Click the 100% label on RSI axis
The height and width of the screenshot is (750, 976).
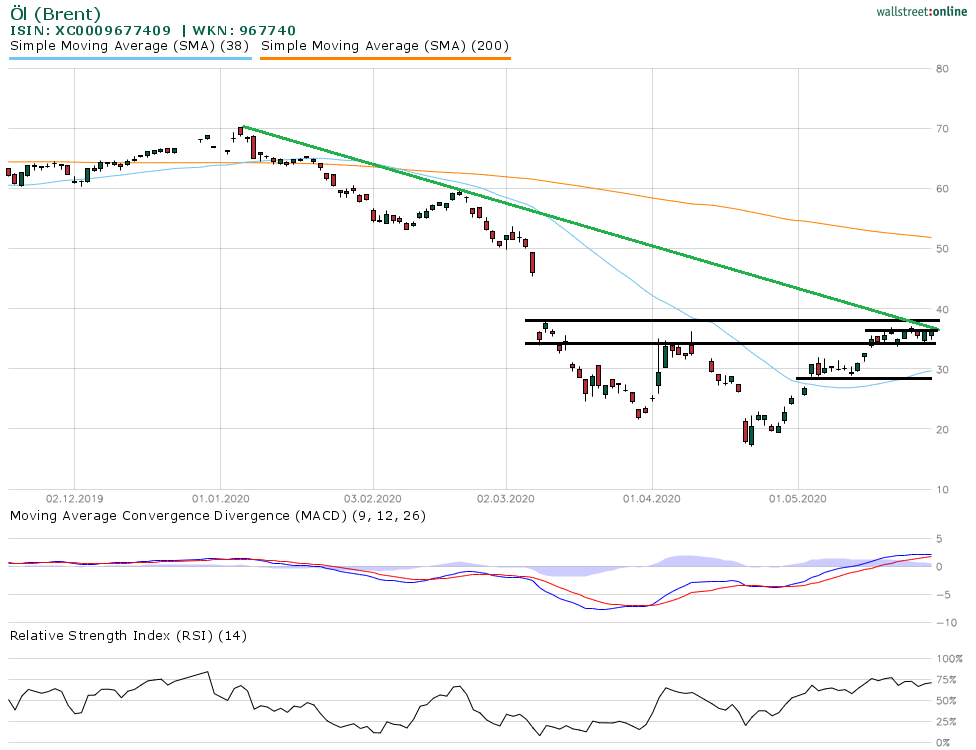tap(948, 659)
